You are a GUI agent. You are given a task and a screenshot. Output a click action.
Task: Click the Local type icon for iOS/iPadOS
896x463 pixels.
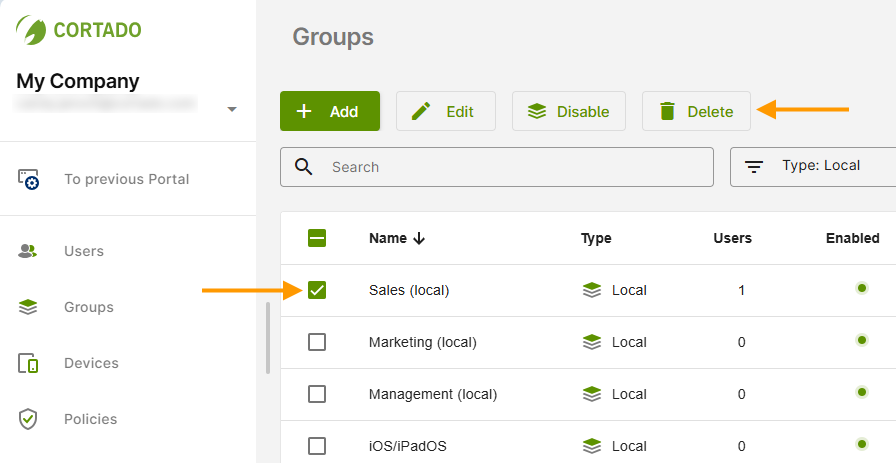tap(592, 446)
